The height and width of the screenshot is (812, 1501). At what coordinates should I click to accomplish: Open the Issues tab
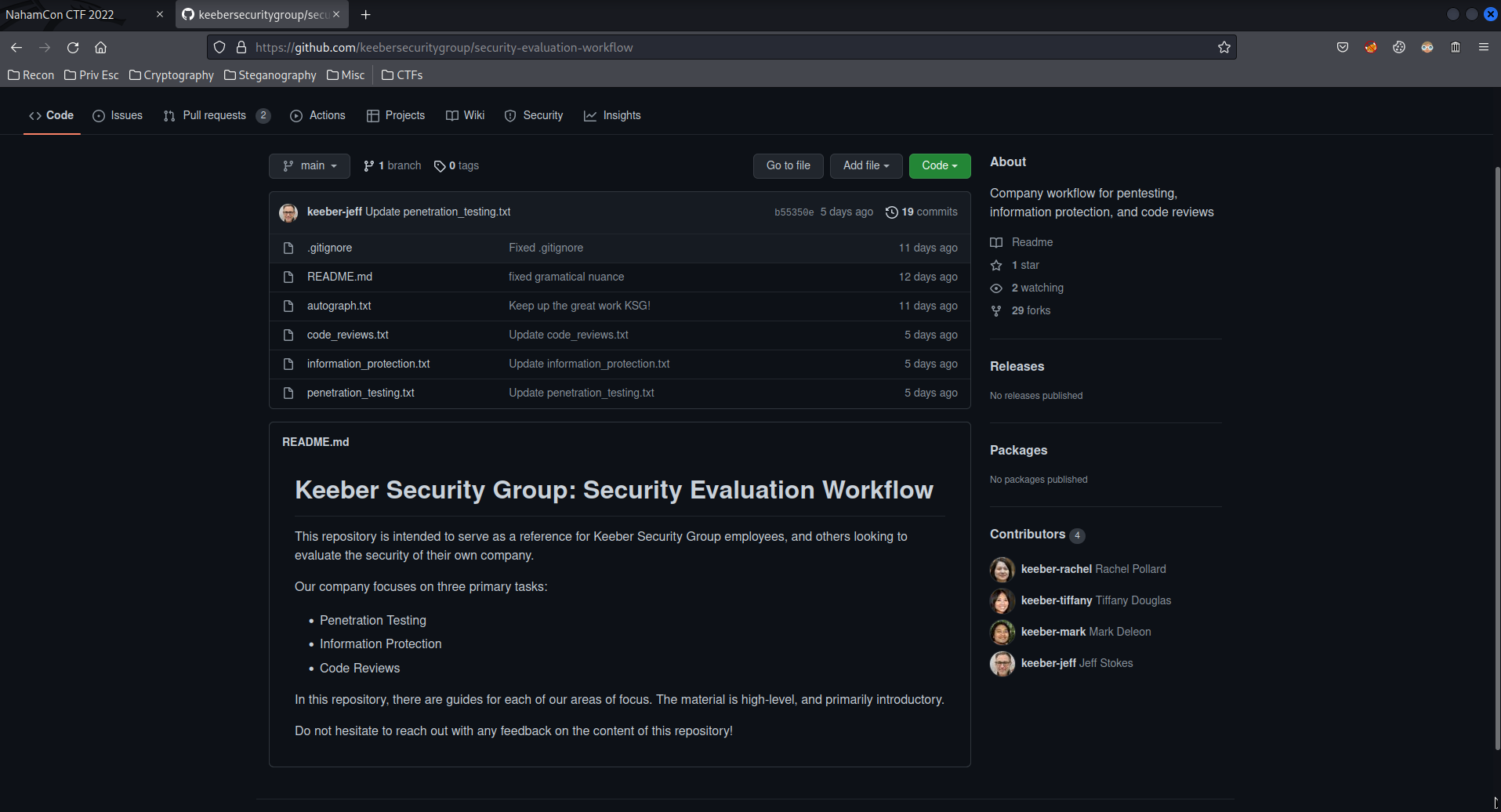118,115
